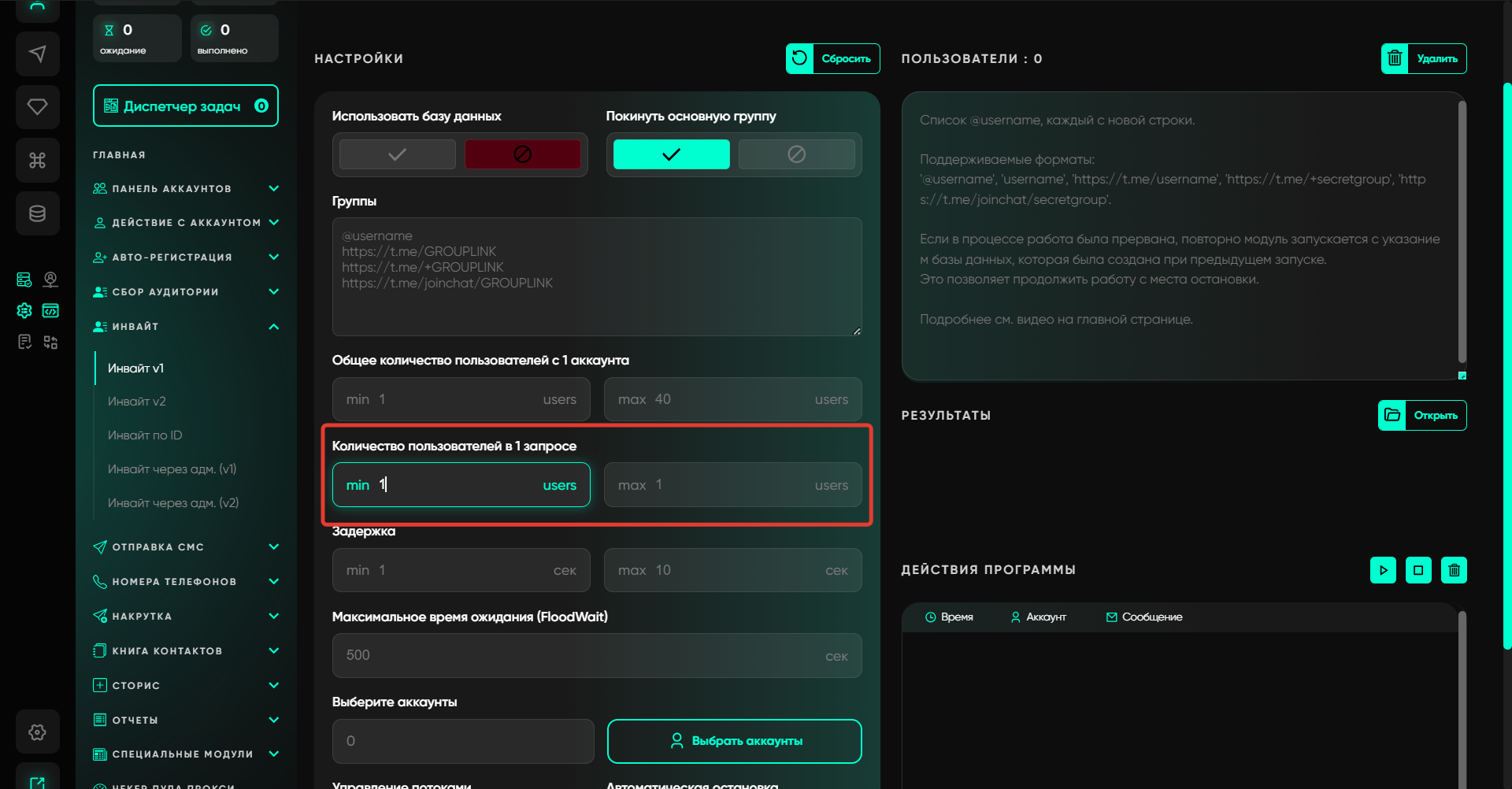Click the command symbol icon in sidebar
Viewport: 1512px width, 789px height.
pyautogui.click(x=37, y=161)
